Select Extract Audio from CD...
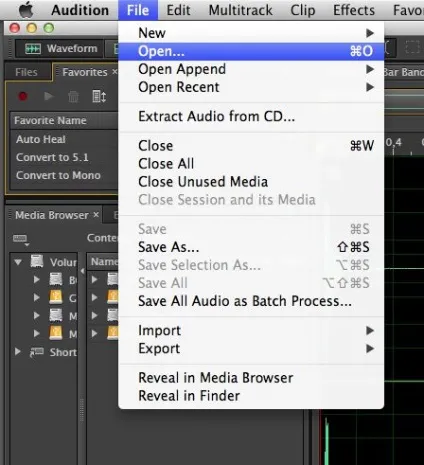Image resolution: width=424 pixels, height=465 pixels. coord(251,117)
